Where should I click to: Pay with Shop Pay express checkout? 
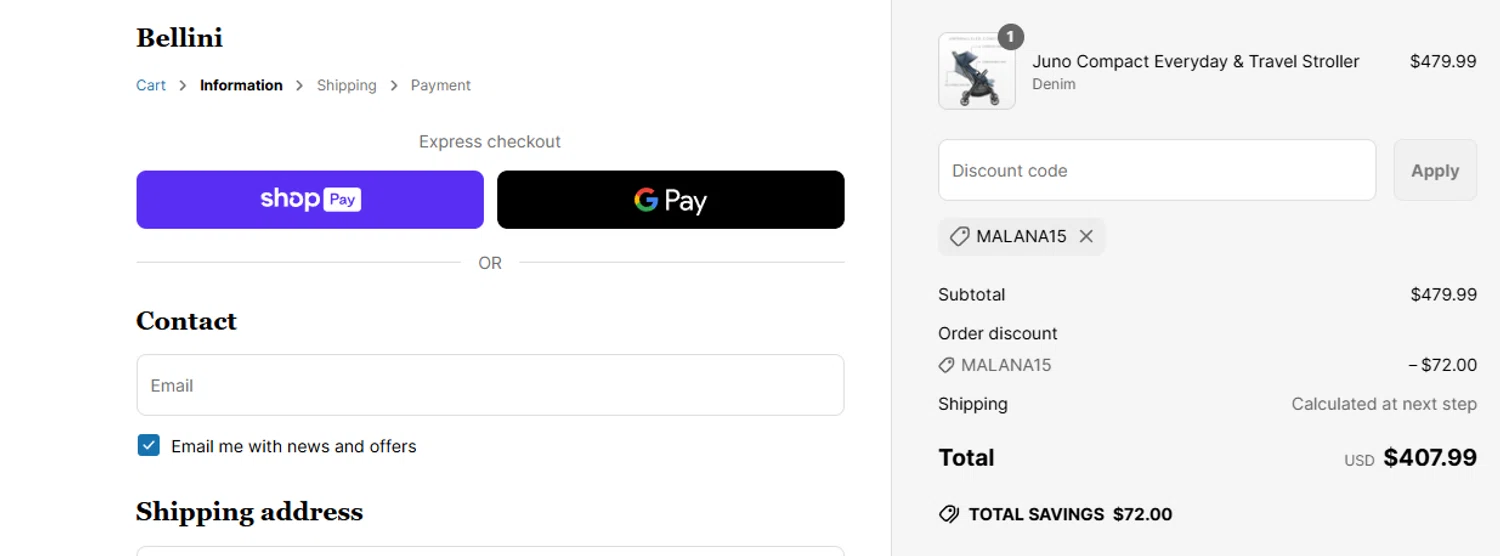[310, 200]
